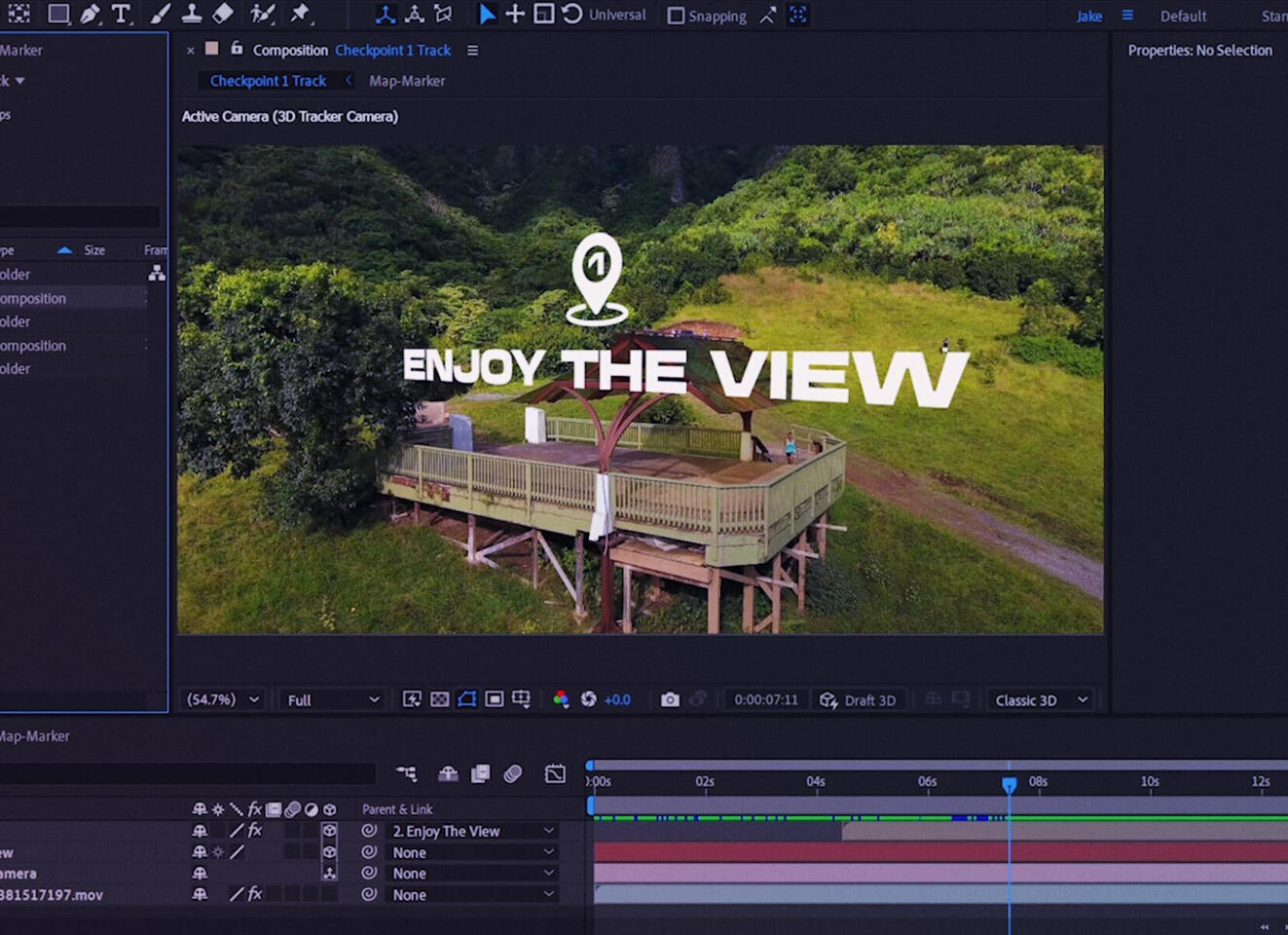
Task: Toggle Draft 3D mode
Action: pyautogui.click(x=858, y=699)
